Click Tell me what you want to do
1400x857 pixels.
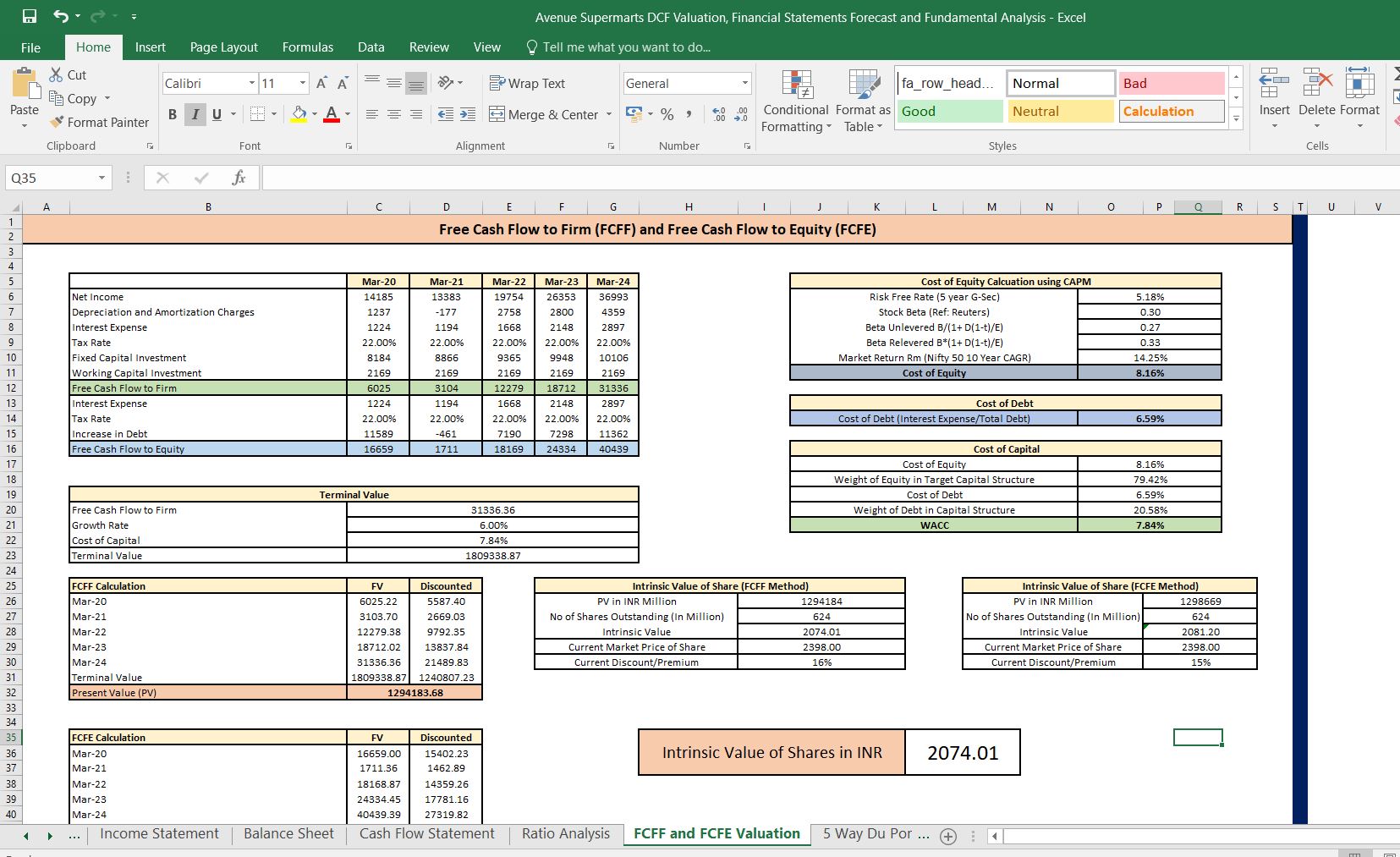pyautogui.click(x=618, y=47)
